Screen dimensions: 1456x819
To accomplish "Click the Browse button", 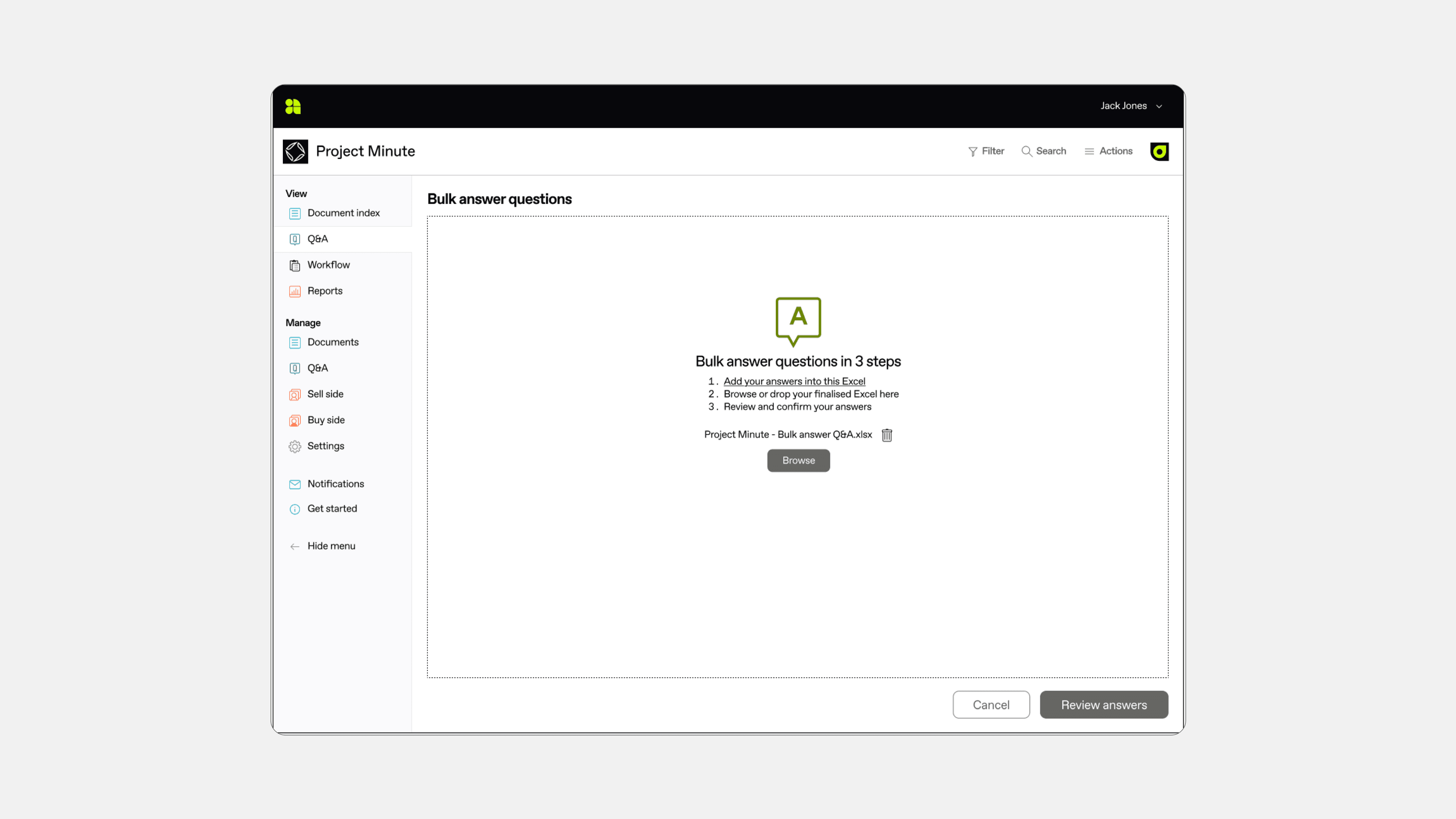I will 798,461.
